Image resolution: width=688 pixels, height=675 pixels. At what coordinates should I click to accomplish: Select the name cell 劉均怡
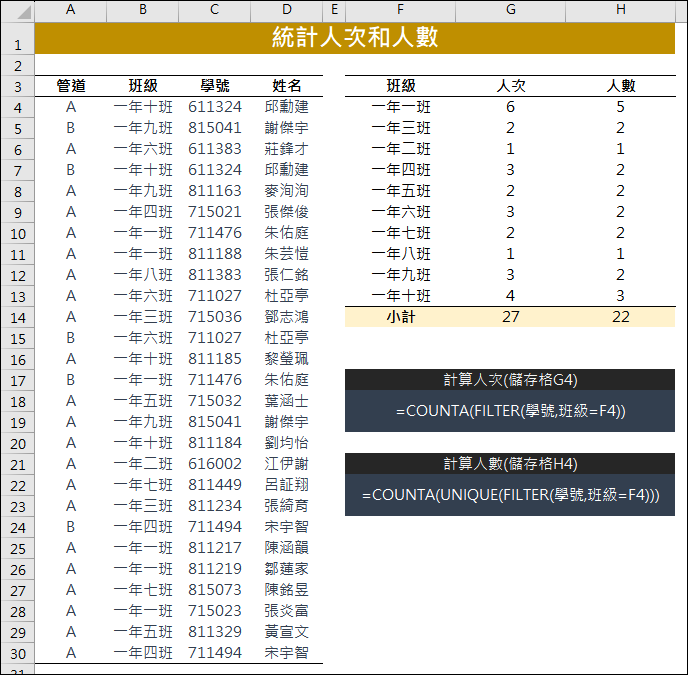[x=287, y=443]
